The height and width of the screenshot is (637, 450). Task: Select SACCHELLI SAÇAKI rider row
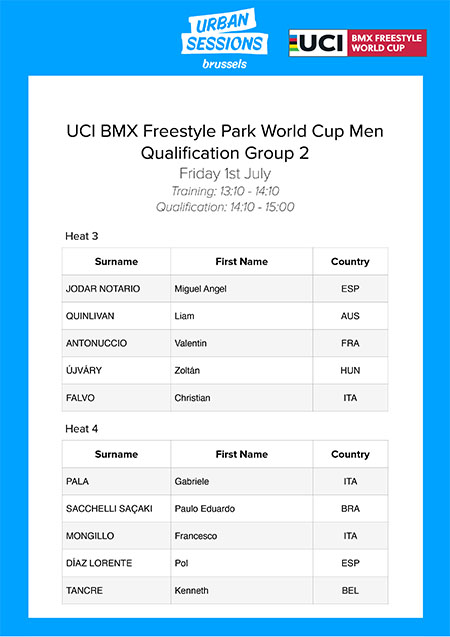pos(225,509)
